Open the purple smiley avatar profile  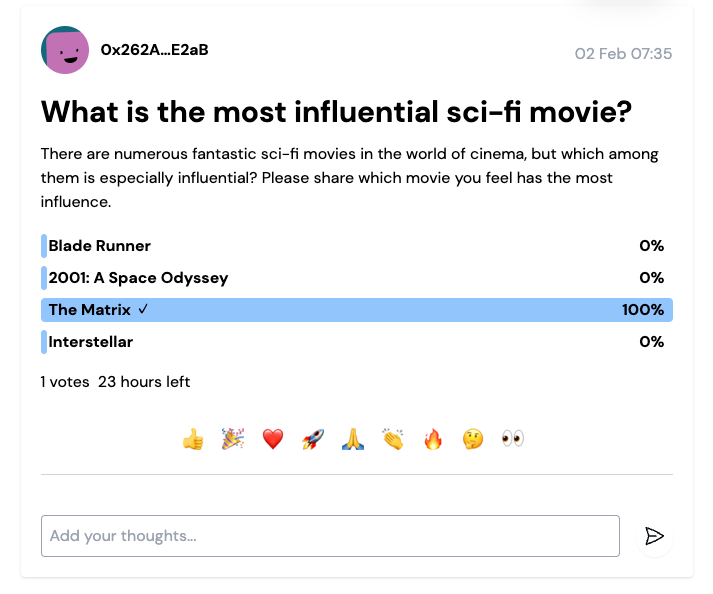65,50
